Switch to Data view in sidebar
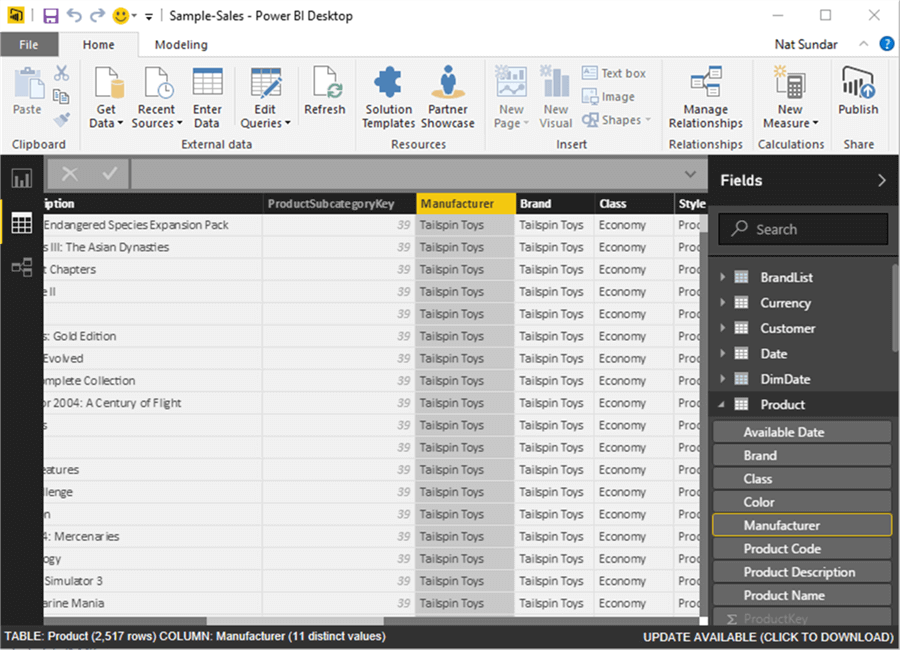This screenshot has height=650, width=900. pos(22,223)
